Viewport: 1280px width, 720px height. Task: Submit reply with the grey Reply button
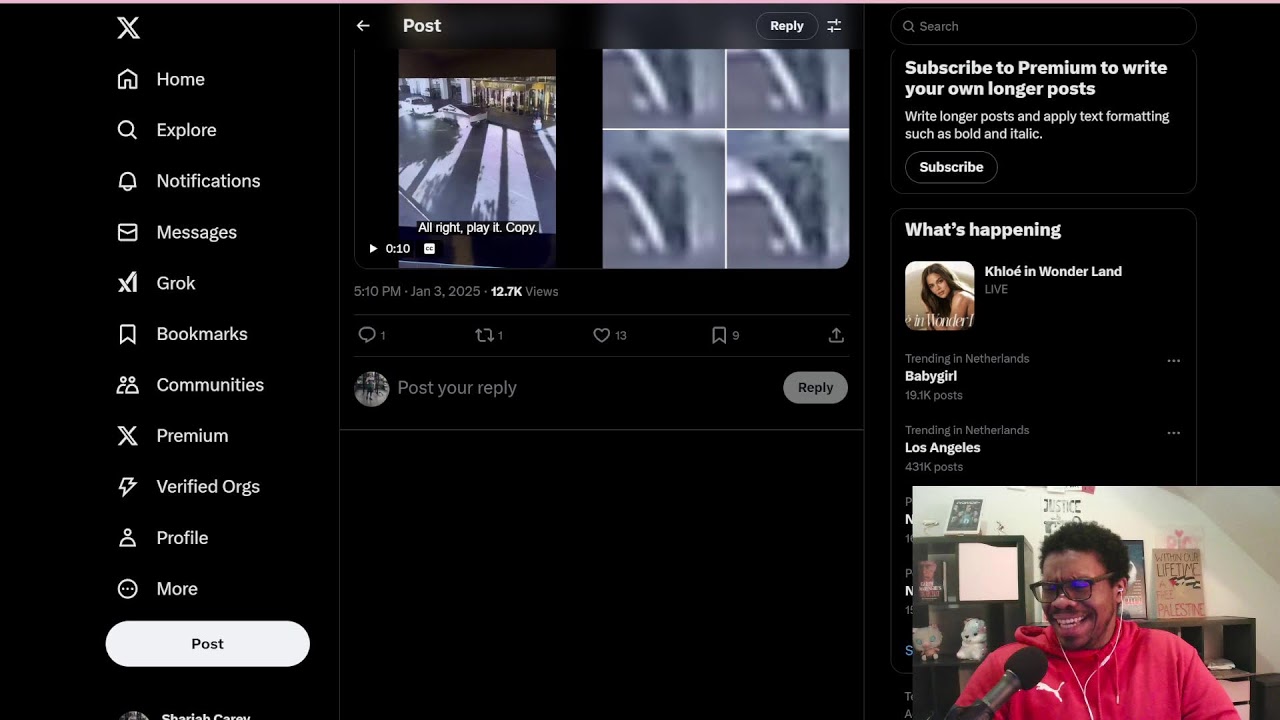[x=815, y=387]
